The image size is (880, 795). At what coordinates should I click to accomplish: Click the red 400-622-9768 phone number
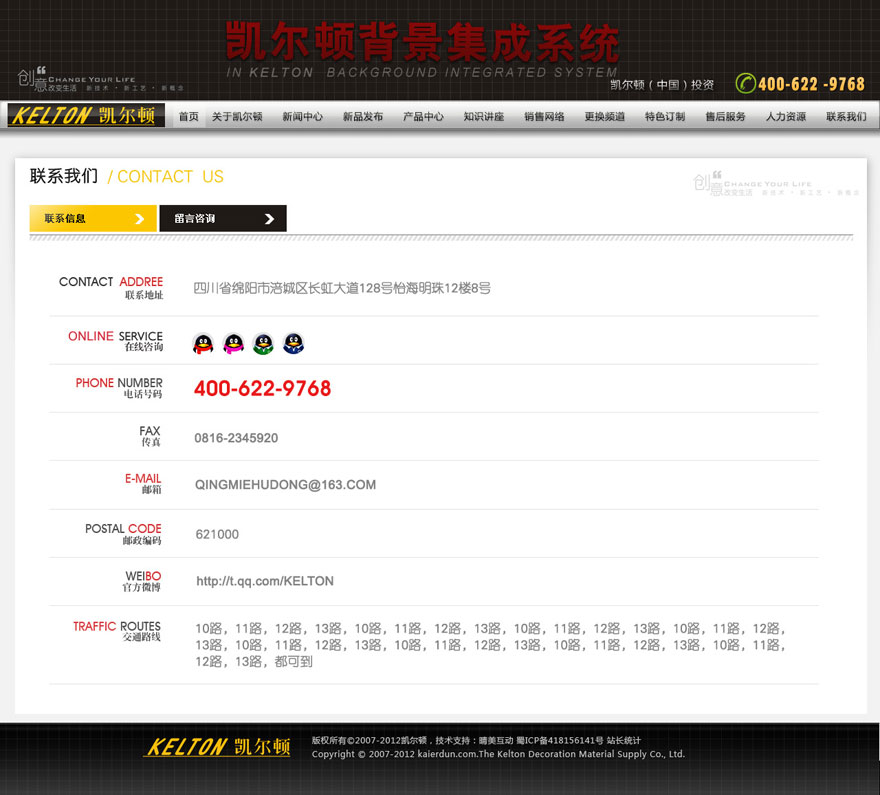pos(262,388)
